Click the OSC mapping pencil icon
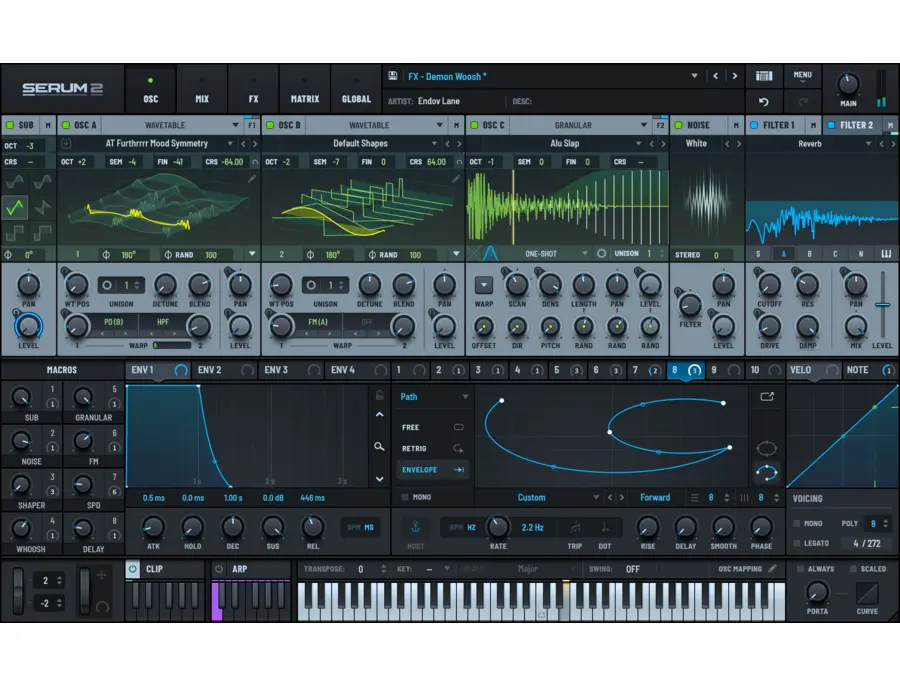Image resolution: width=900 pixels, height=687 pixels. pos(773,568)
